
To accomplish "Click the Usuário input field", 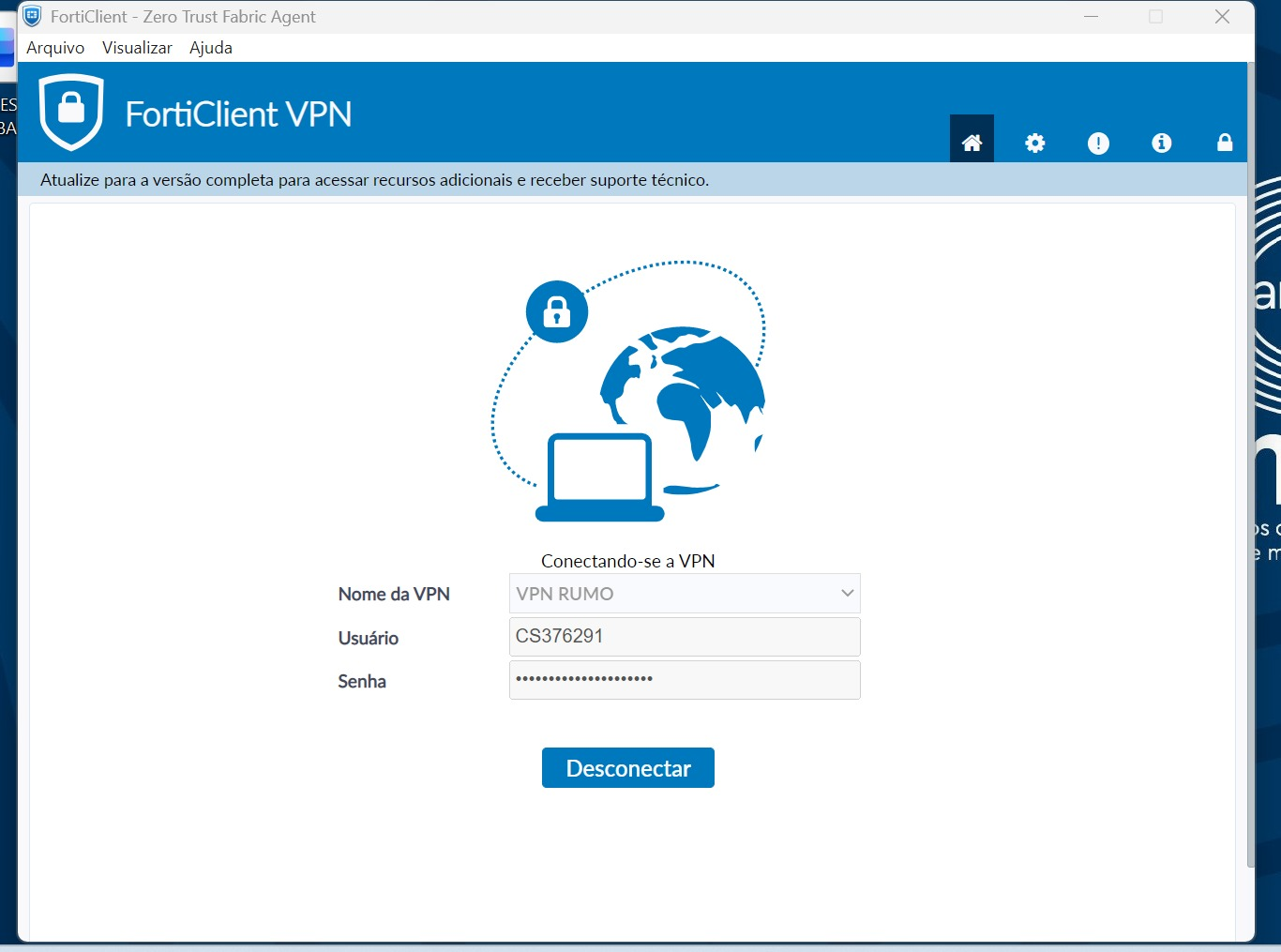I will 685,637.
